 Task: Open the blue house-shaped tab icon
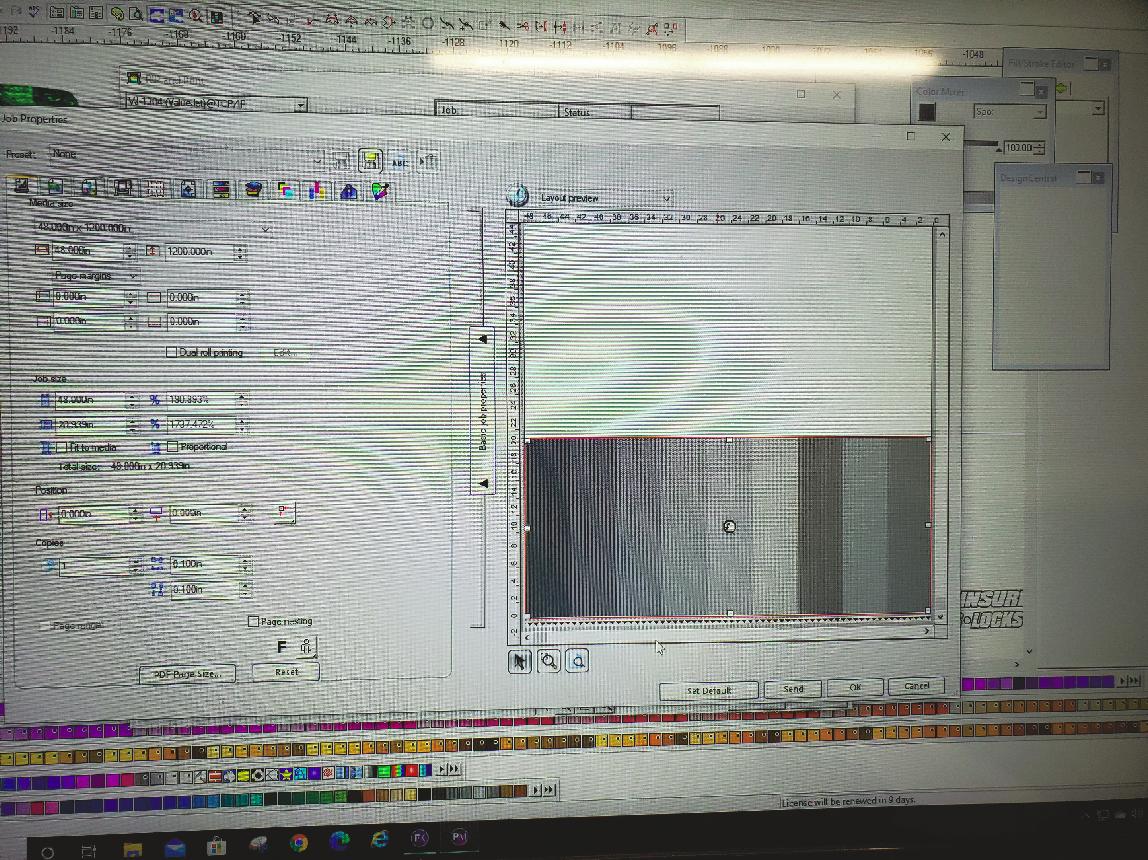tap(348, 191)
